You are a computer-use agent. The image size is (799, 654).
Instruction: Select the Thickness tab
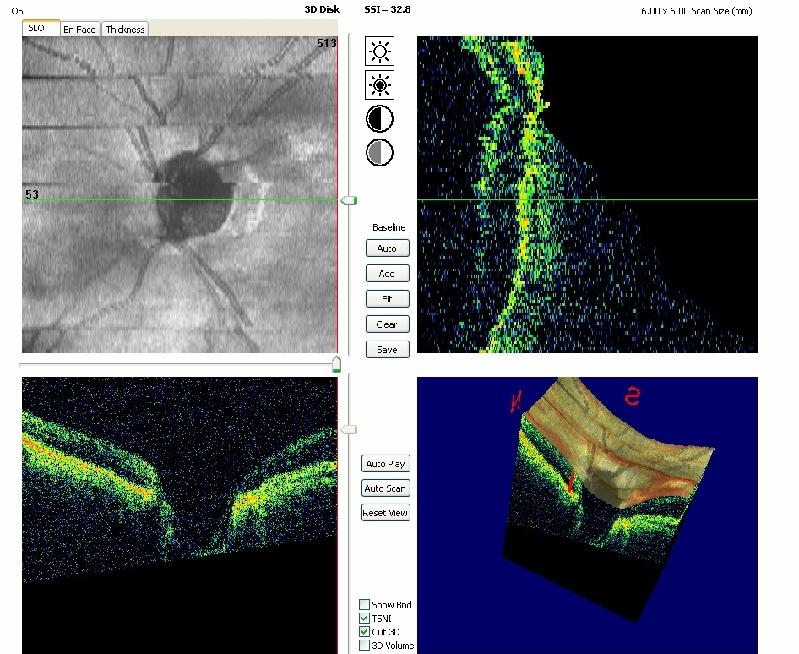(125, 30)
